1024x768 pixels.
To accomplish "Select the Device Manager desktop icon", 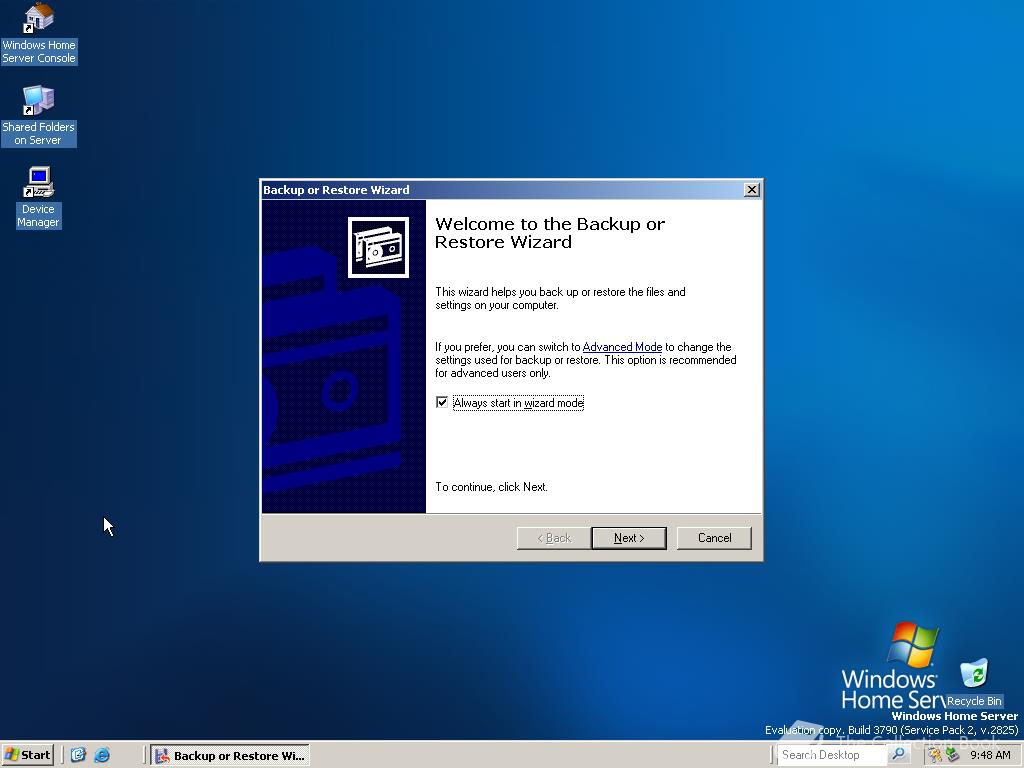I will pyautogui.click(x=39, y=197).
